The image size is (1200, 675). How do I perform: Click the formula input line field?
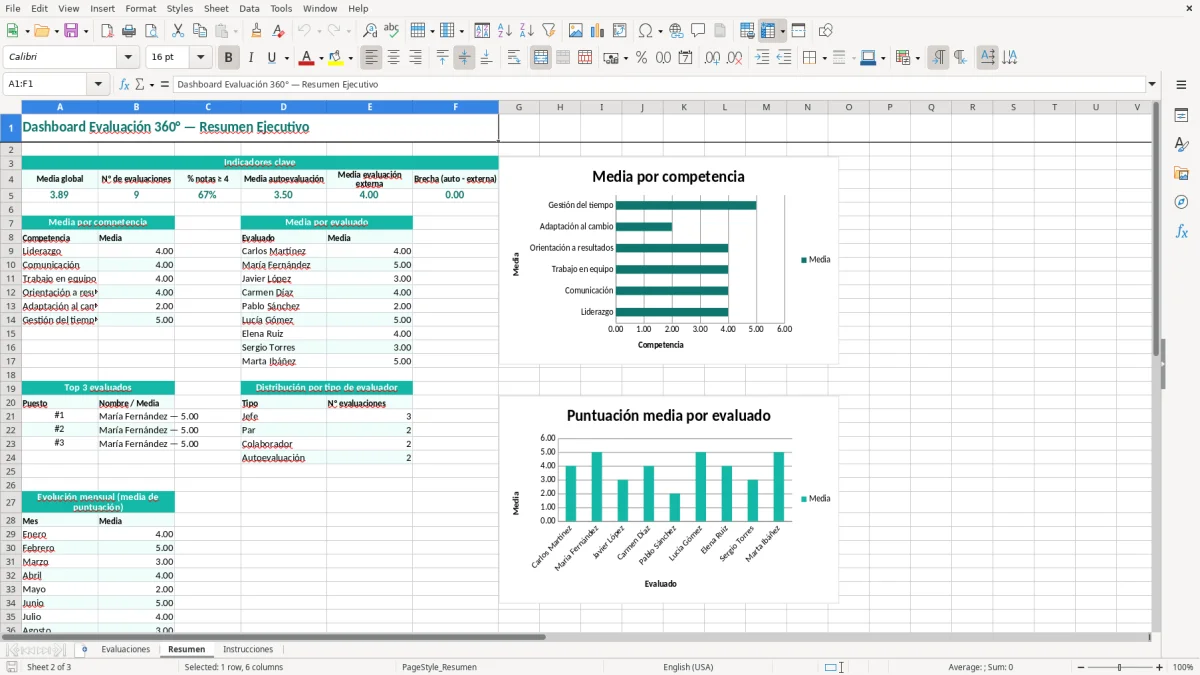(659, 84)
